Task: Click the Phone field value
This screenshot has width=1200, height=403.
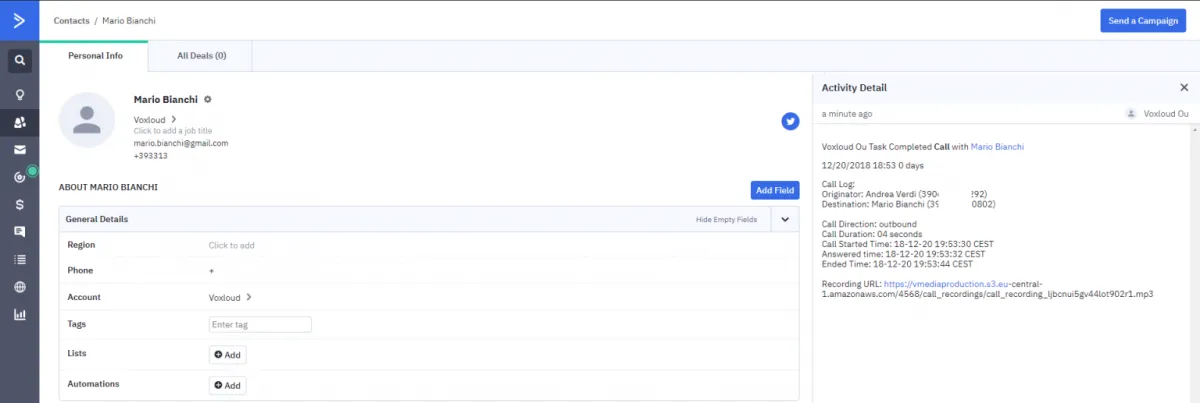Action: point(211,271)
